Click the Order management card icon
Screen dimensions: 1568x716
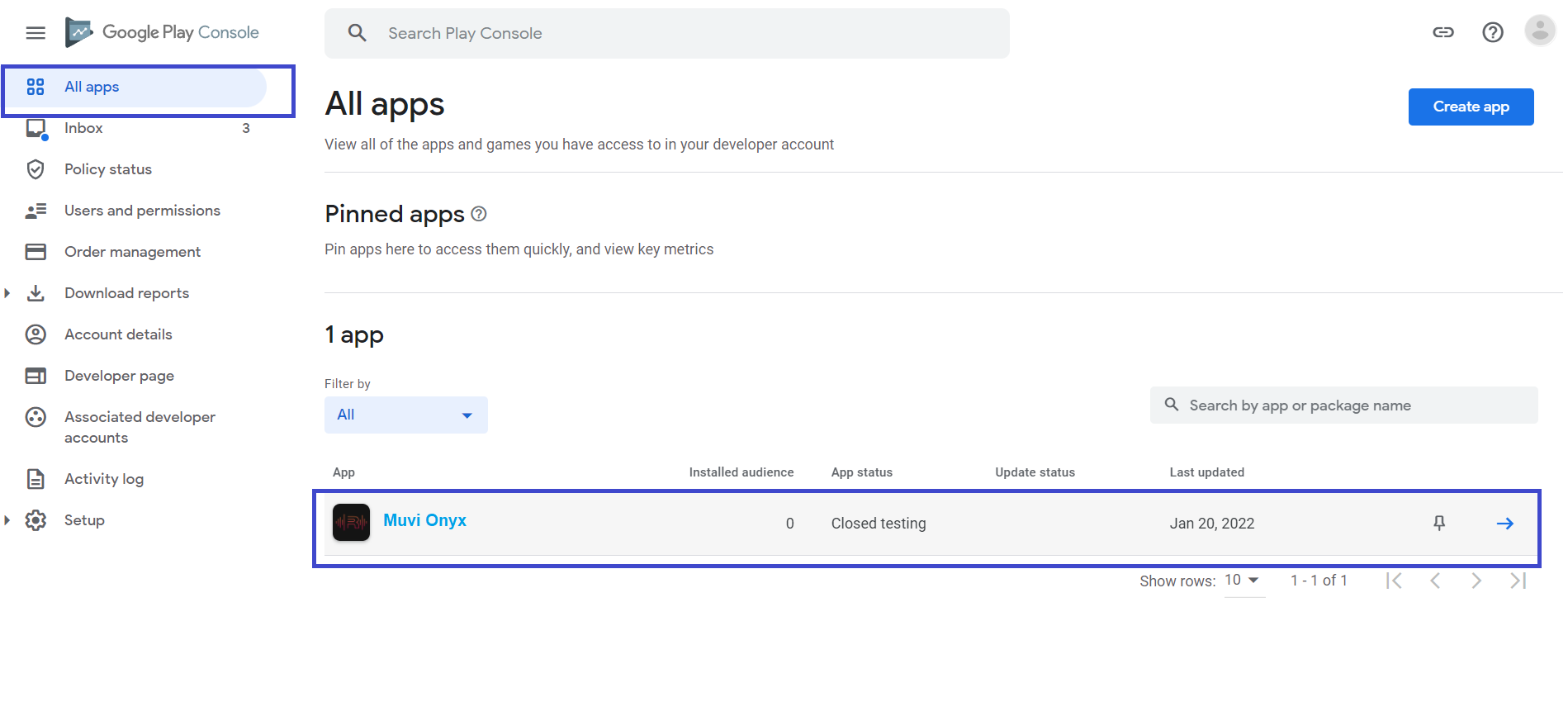(x=36, y=252)
